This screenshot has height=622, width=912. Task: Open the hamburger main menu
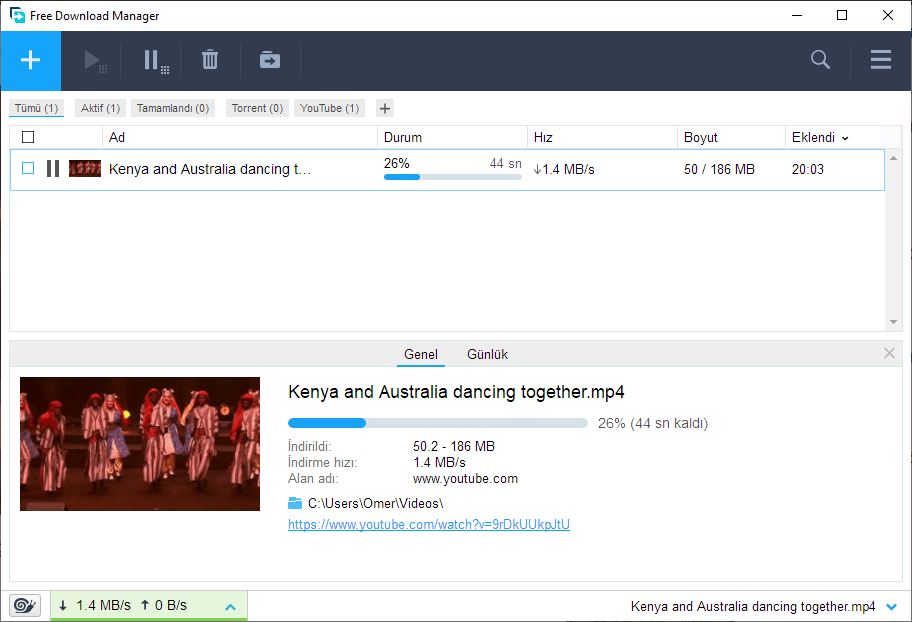(x=880, y=60)
